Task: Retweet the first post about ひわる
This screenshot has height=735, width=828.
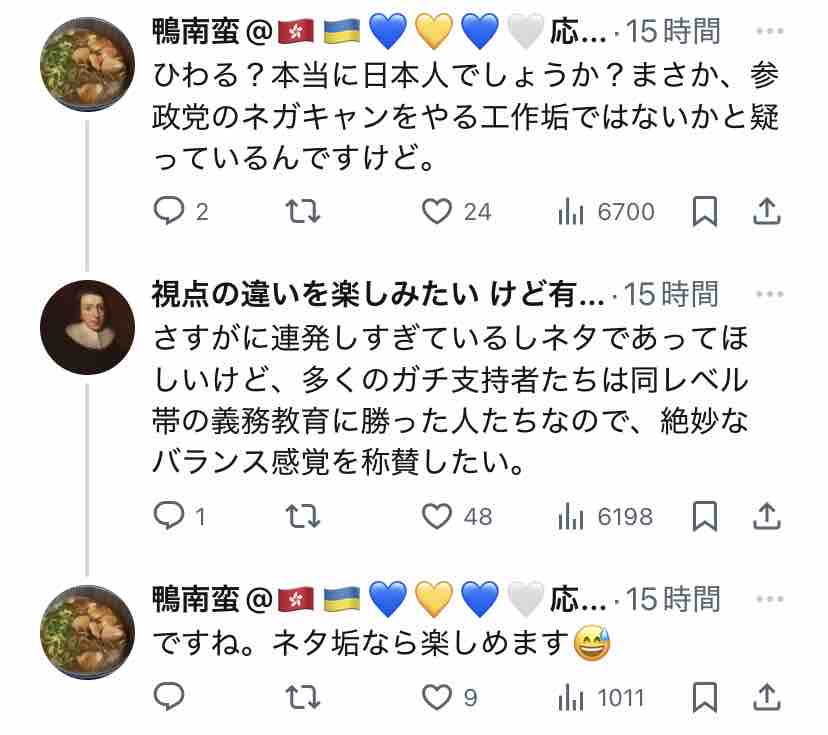Action: point(303,211)
